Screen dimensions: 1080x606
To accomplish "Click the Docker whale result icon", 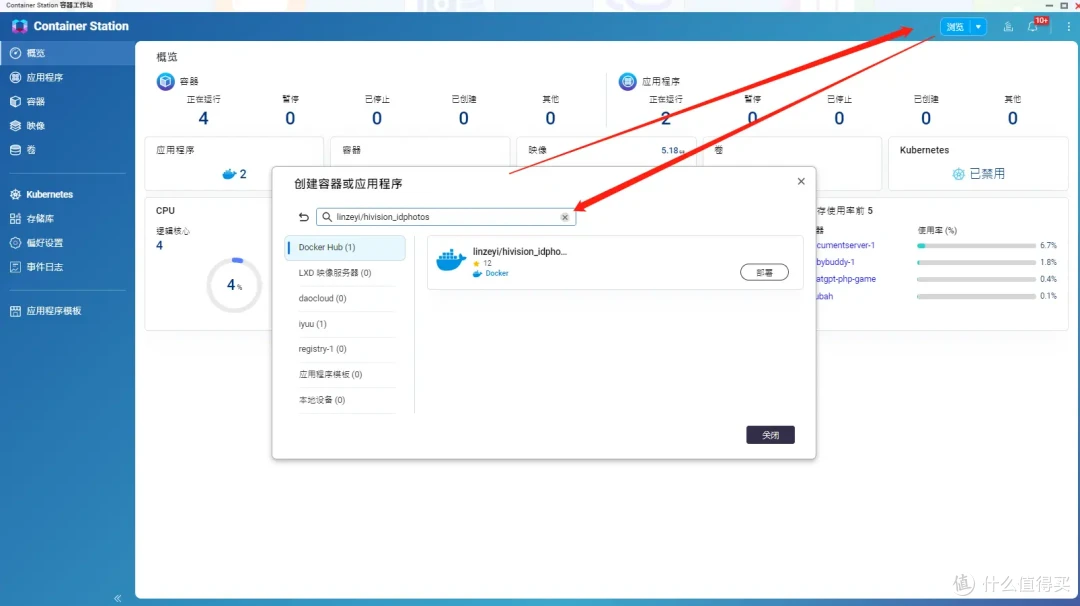I will [x=451, y=261].
